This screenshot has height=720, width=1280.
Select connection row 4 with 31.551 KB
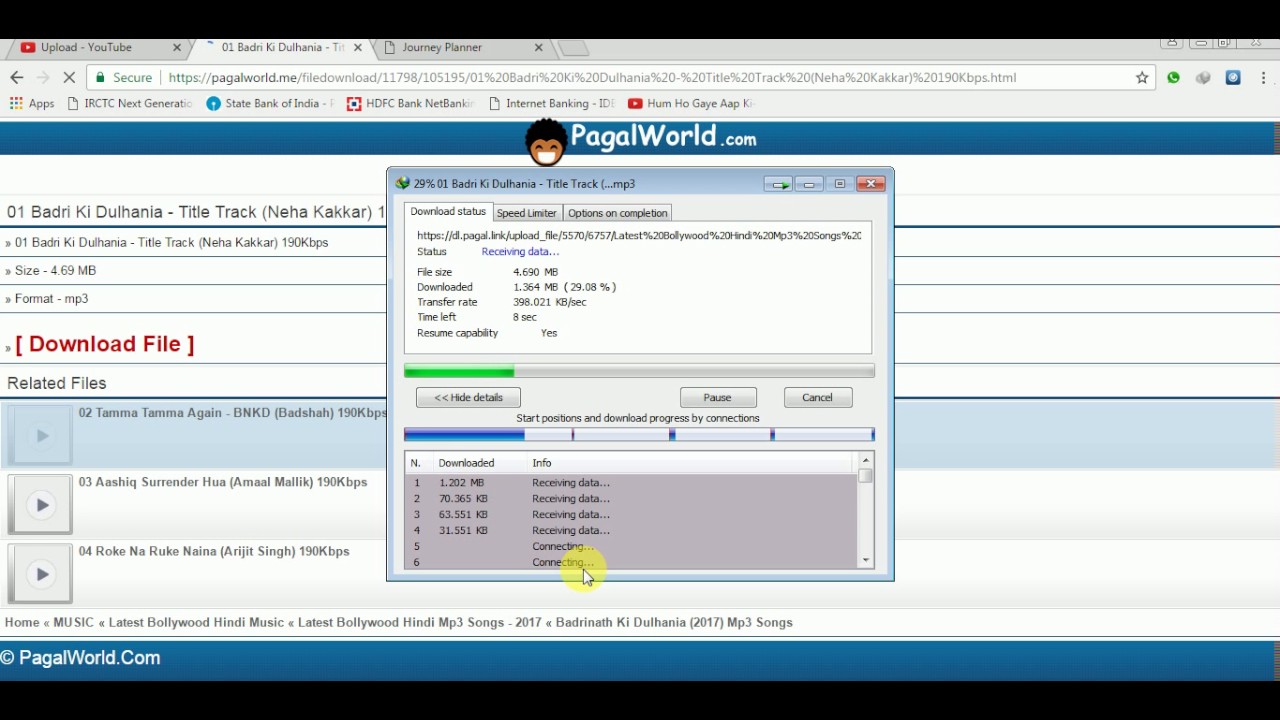[x=631, y=531]
